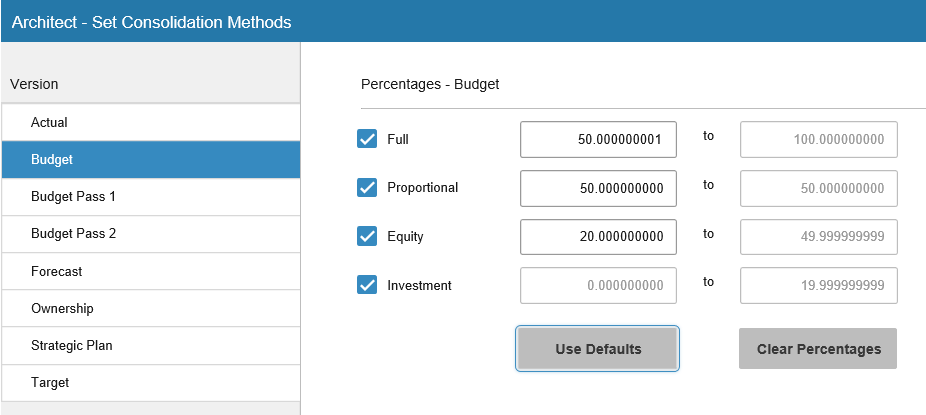
Task: Choose Budget Pass 1 version
Action: pos(150,197)
